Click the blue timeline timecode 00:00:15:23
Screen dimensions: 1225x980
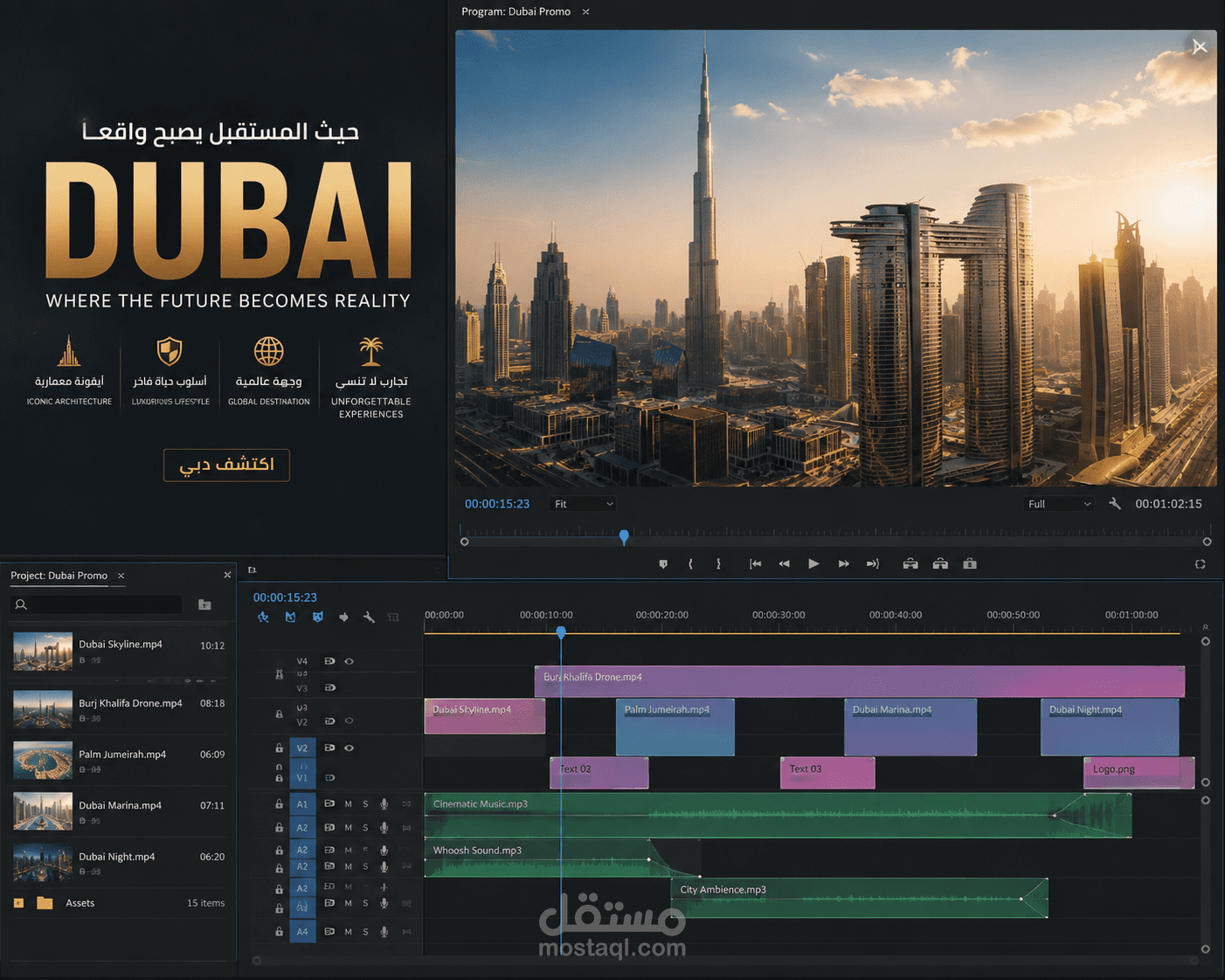click(285, 597)
